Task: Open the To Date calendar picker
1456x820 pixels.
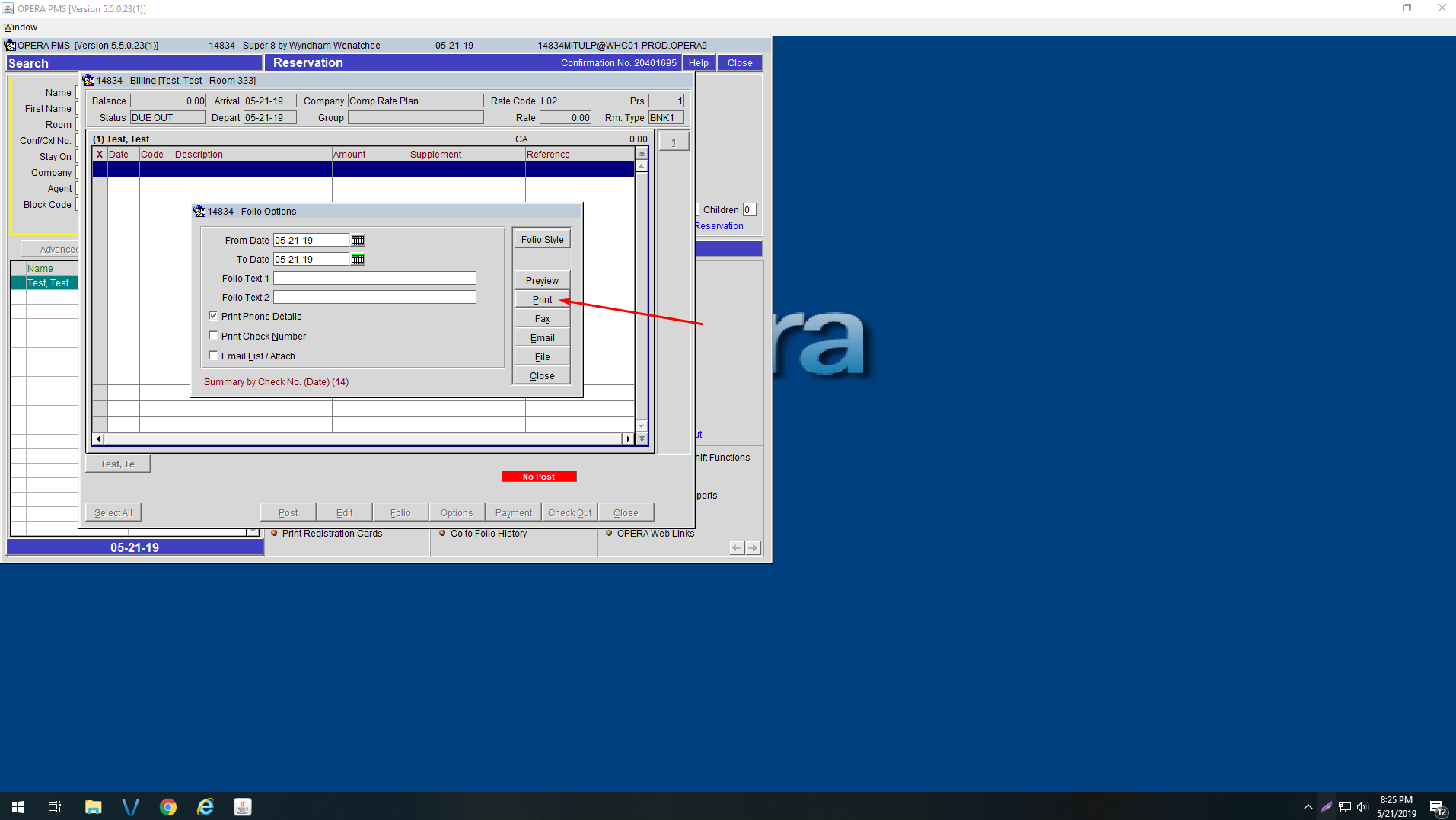Action: [x=358, y=259]
